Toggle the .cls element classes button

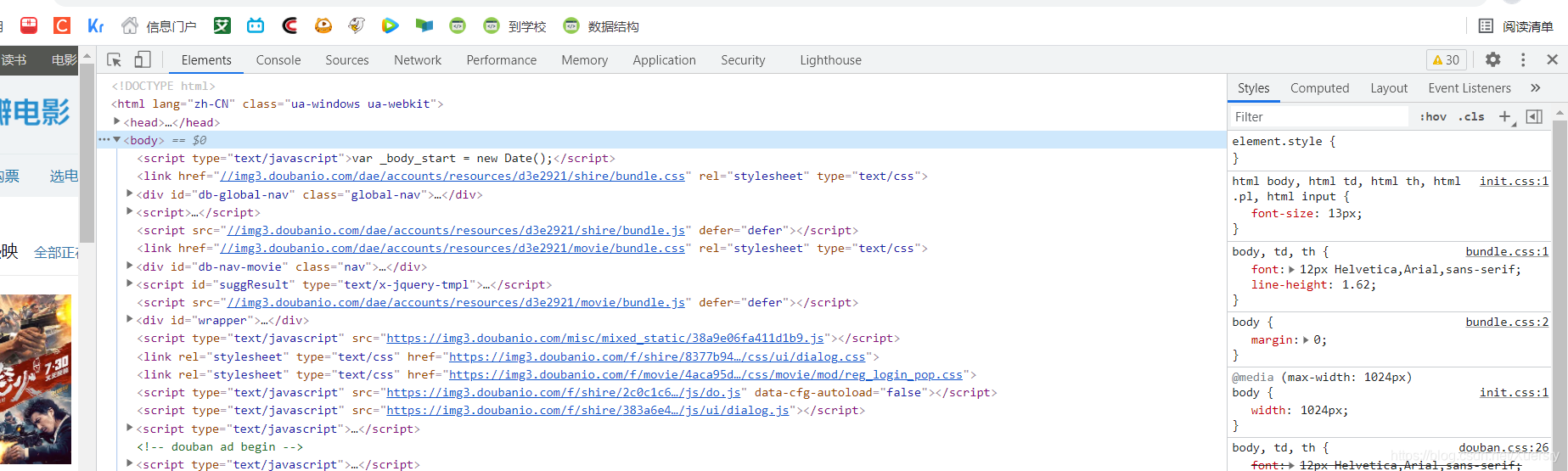1471,116
